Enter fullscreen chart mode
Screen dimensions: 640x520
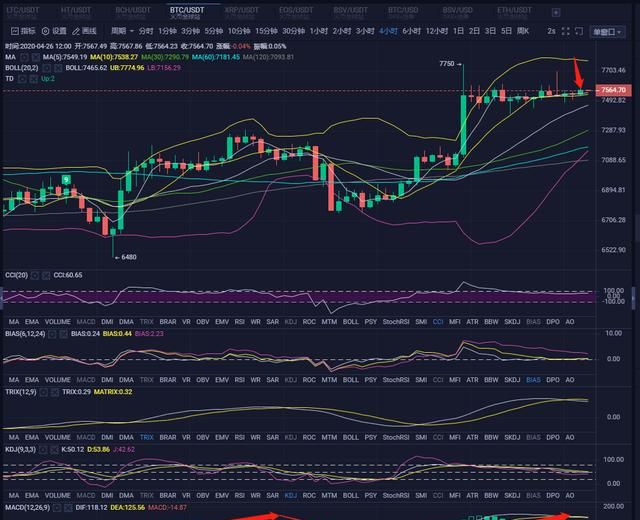pyautogui.click(x=565, y=31)
